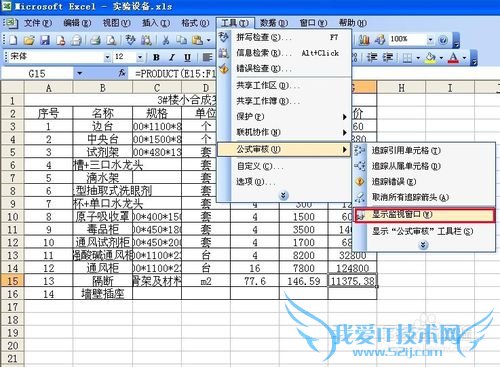The width and height of the screenshot is (500, 367).
Task: Select 追踪引用单元格 in the submenu
Action: point(424,150)
